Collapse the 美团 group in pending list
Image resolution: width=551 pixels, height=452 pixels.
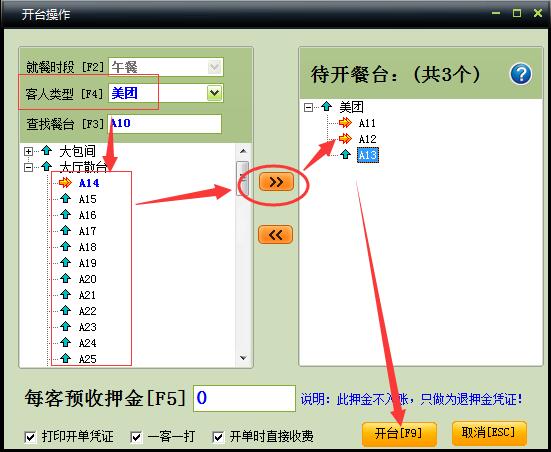308,107
